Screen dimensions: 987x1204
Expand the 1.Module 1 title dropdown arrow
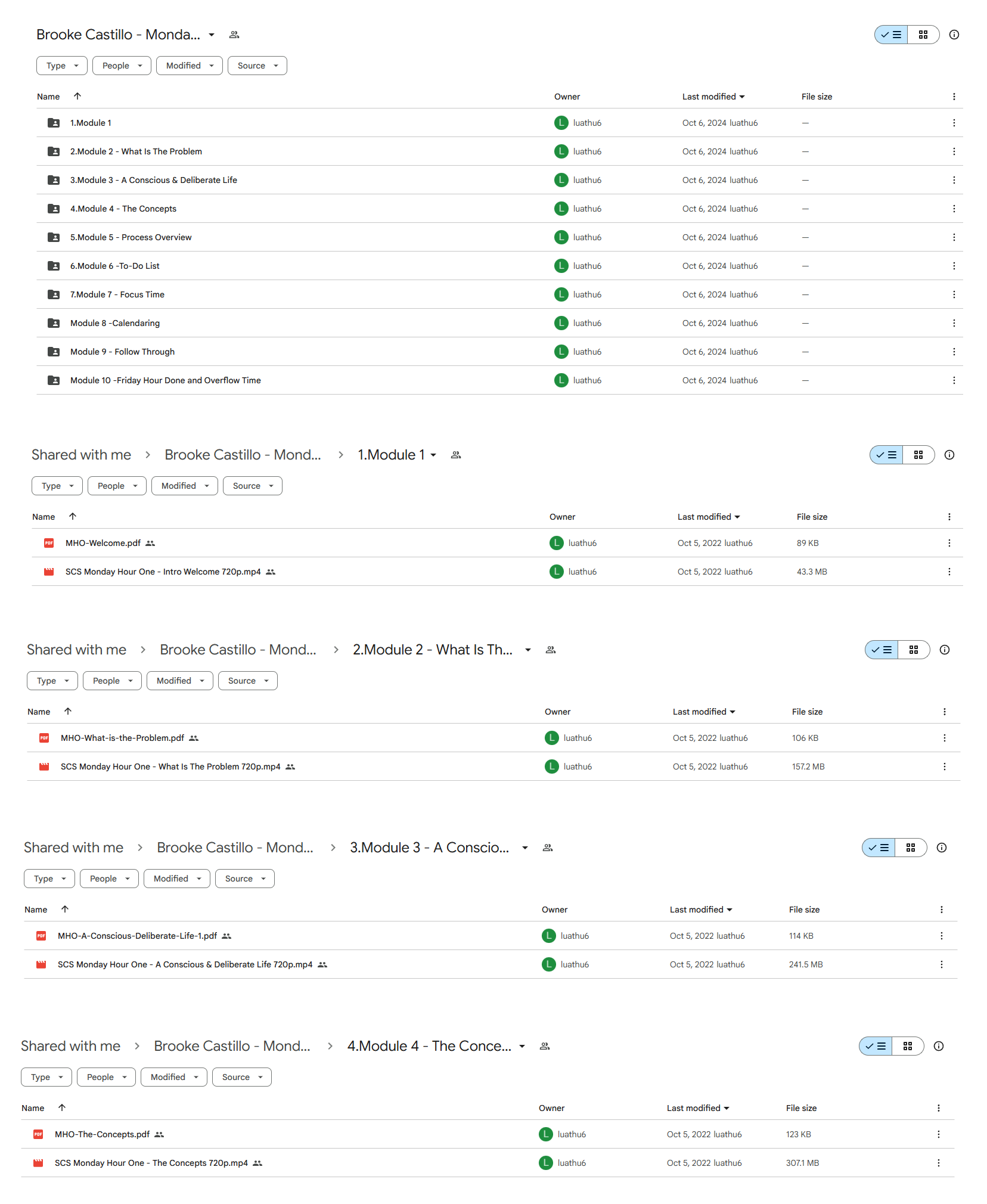coord(433,455)
